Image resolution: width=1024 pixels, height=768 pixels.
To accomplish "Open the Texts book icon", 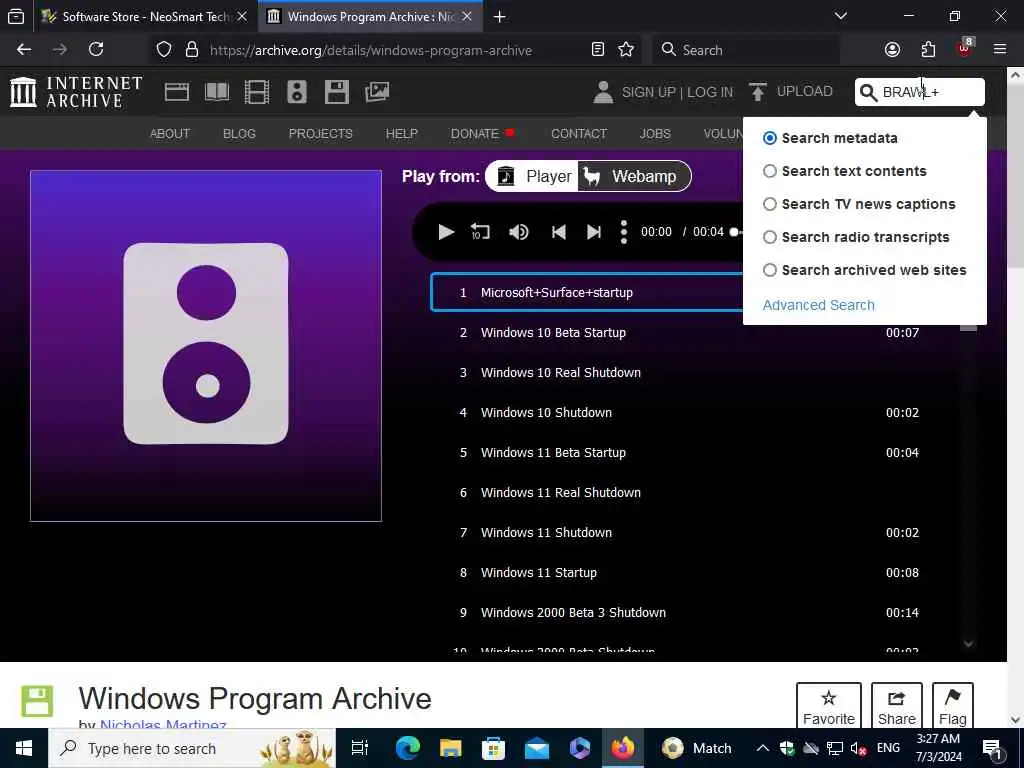I will (217, 92).
